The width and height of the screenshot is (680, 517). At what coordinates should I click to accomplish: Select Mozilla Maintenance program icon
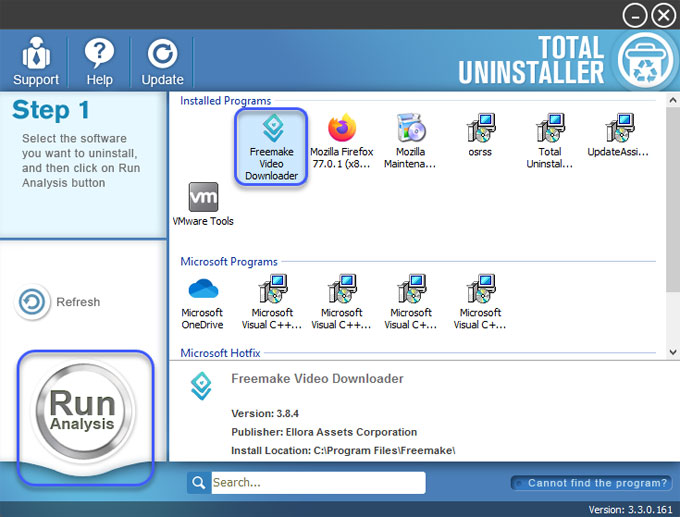click(x=410, y=141)
